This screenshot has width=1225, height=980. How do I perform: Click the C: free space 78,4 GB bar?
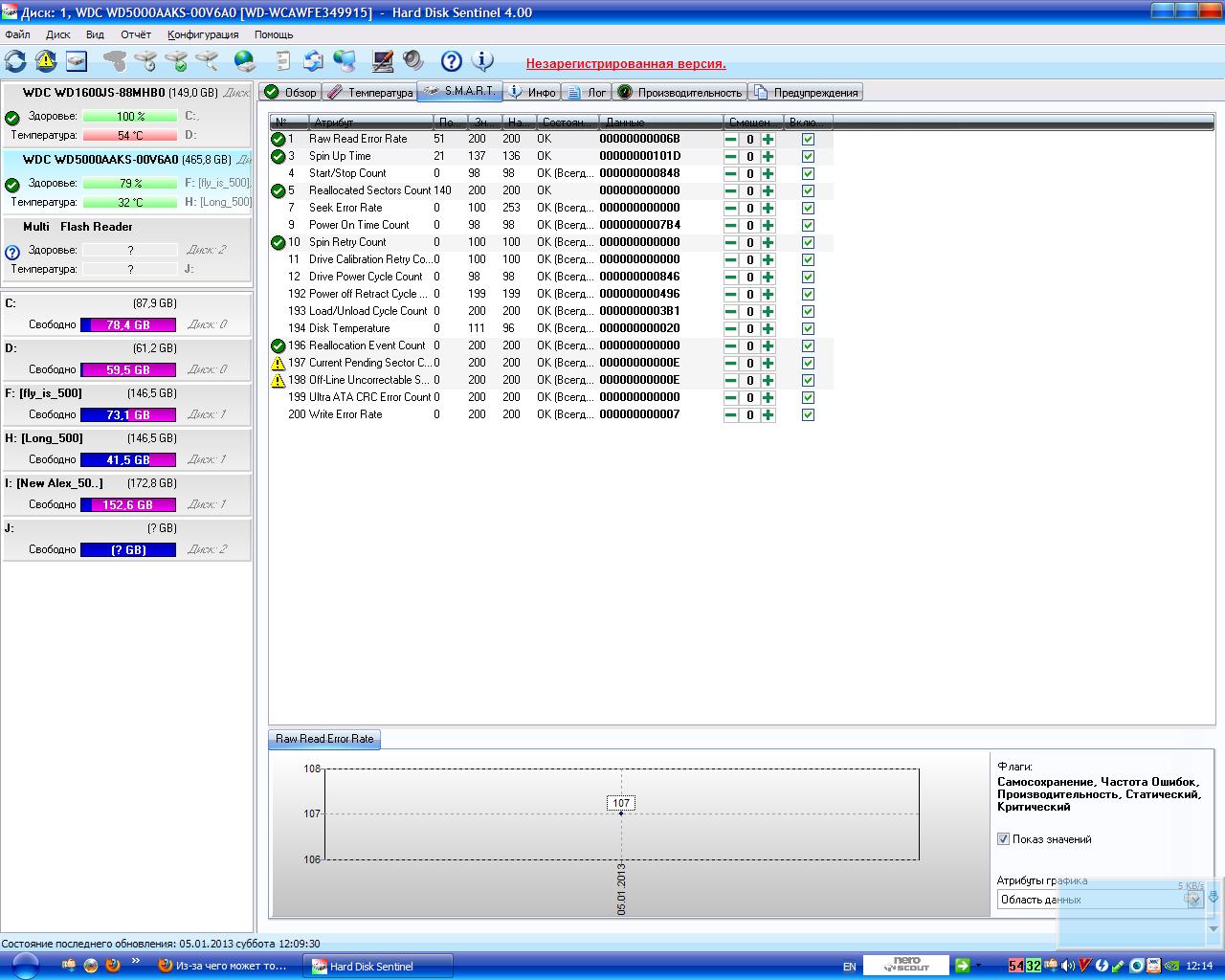tap(128, 324)
